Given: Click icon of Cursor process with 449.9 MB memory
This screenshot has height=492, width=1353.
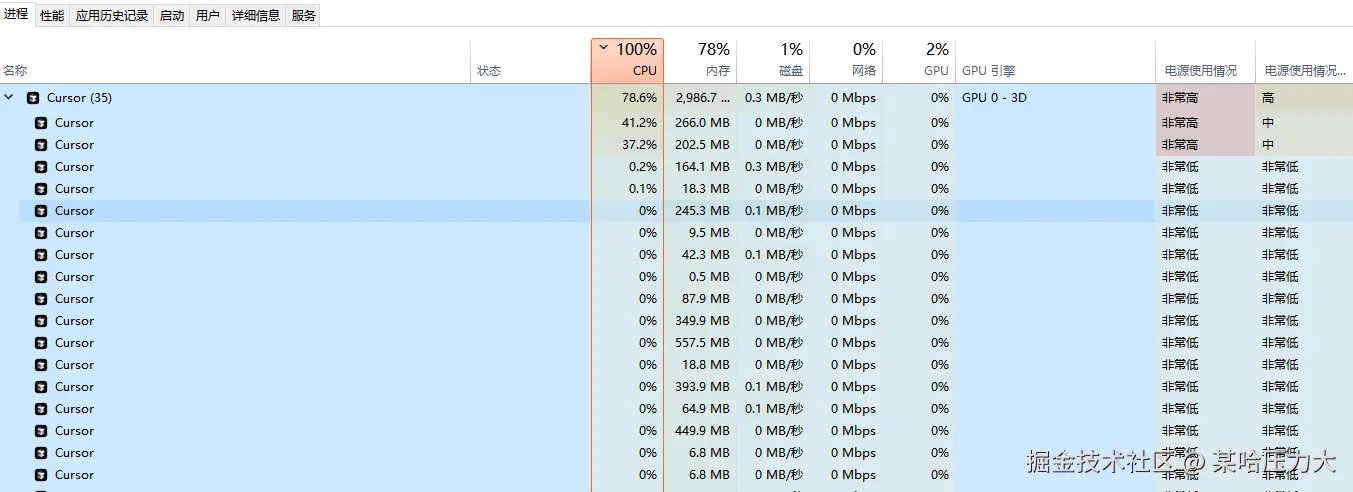Looking at the screenshot, I should coord(41,431).
